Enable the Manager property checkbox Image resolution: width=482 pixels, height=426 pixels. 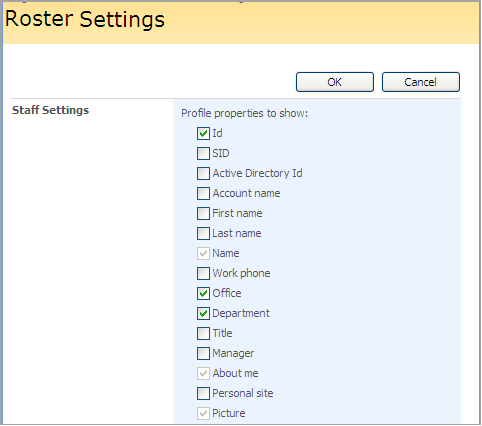pos(203,353)
